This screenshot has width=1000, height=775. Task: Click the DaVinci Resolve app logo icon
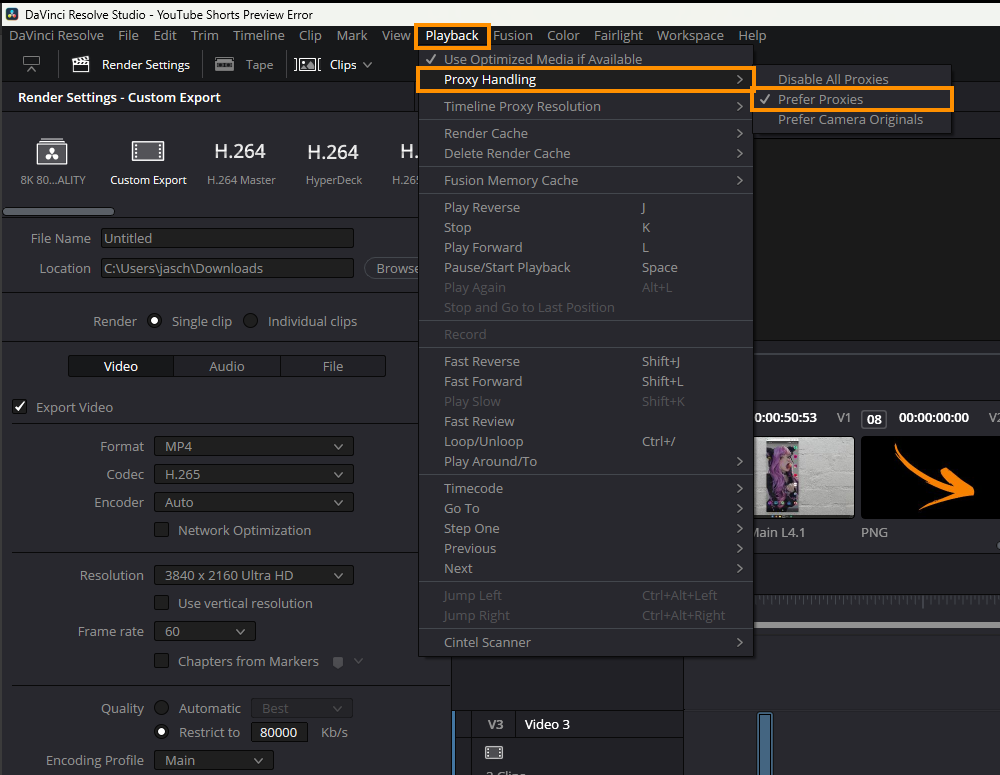click(11, 13)
